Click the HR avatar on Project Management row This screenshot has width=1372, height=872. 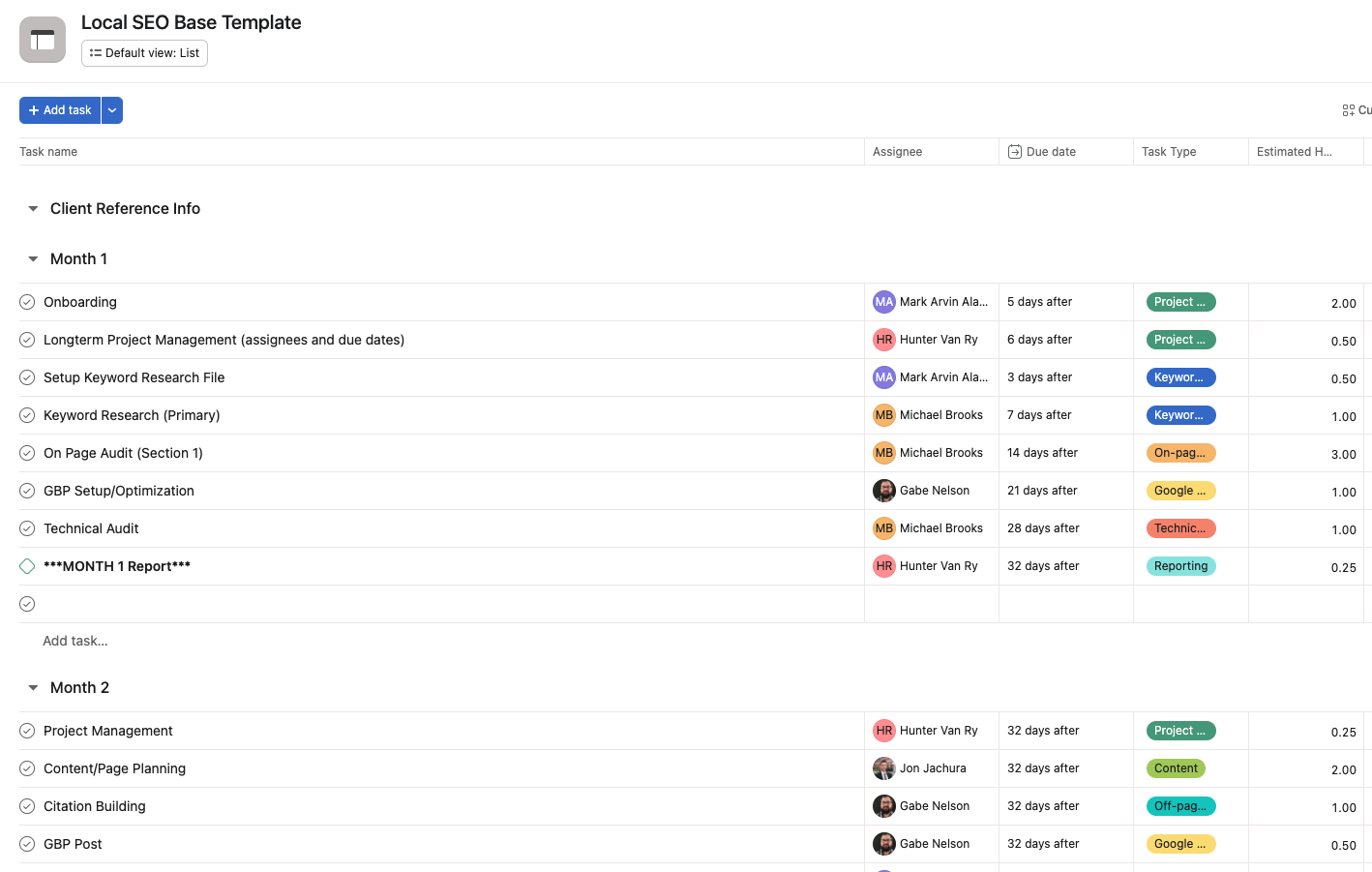pos(884,731)
